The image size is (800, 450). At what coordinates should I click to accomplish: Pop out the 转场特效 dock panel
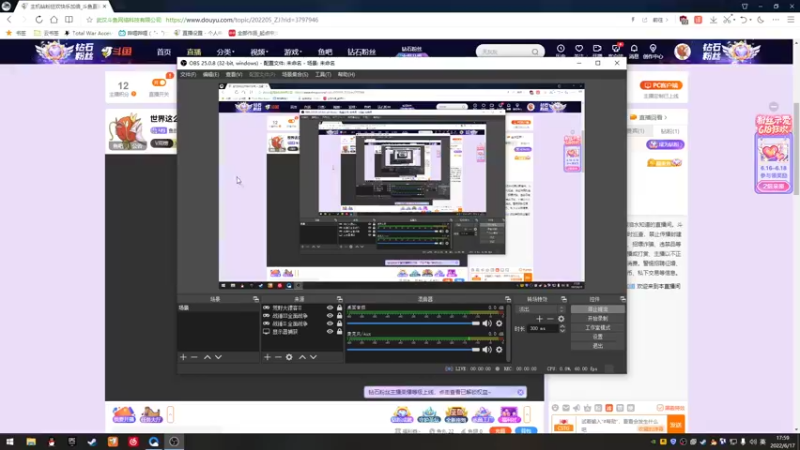pyautogui.click(x=564, y=299)
